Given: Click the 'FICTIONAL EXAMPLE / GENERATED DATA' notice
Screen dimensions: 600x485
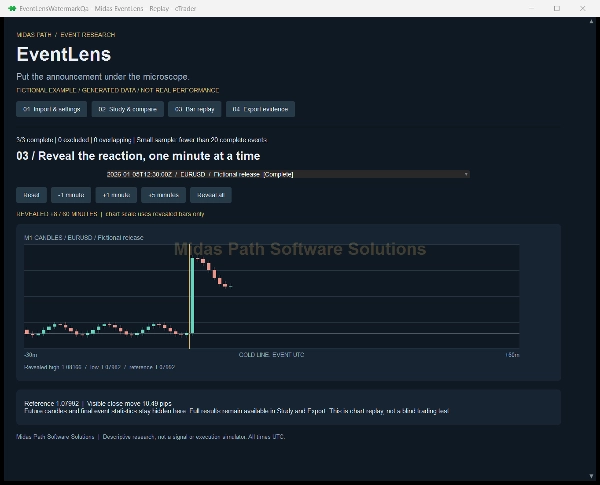Looking at the screenshot, I should tap(117, 90).
